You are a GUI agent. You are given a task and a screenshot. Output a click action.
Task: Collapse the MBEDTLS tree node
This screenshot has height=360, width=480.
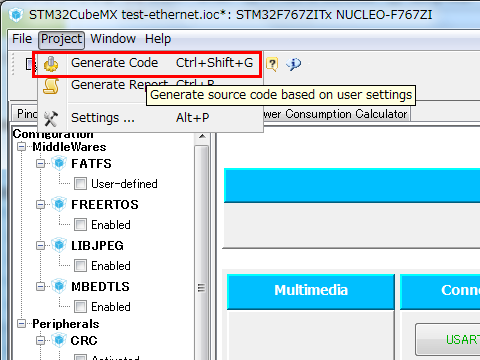click(40, 286)
